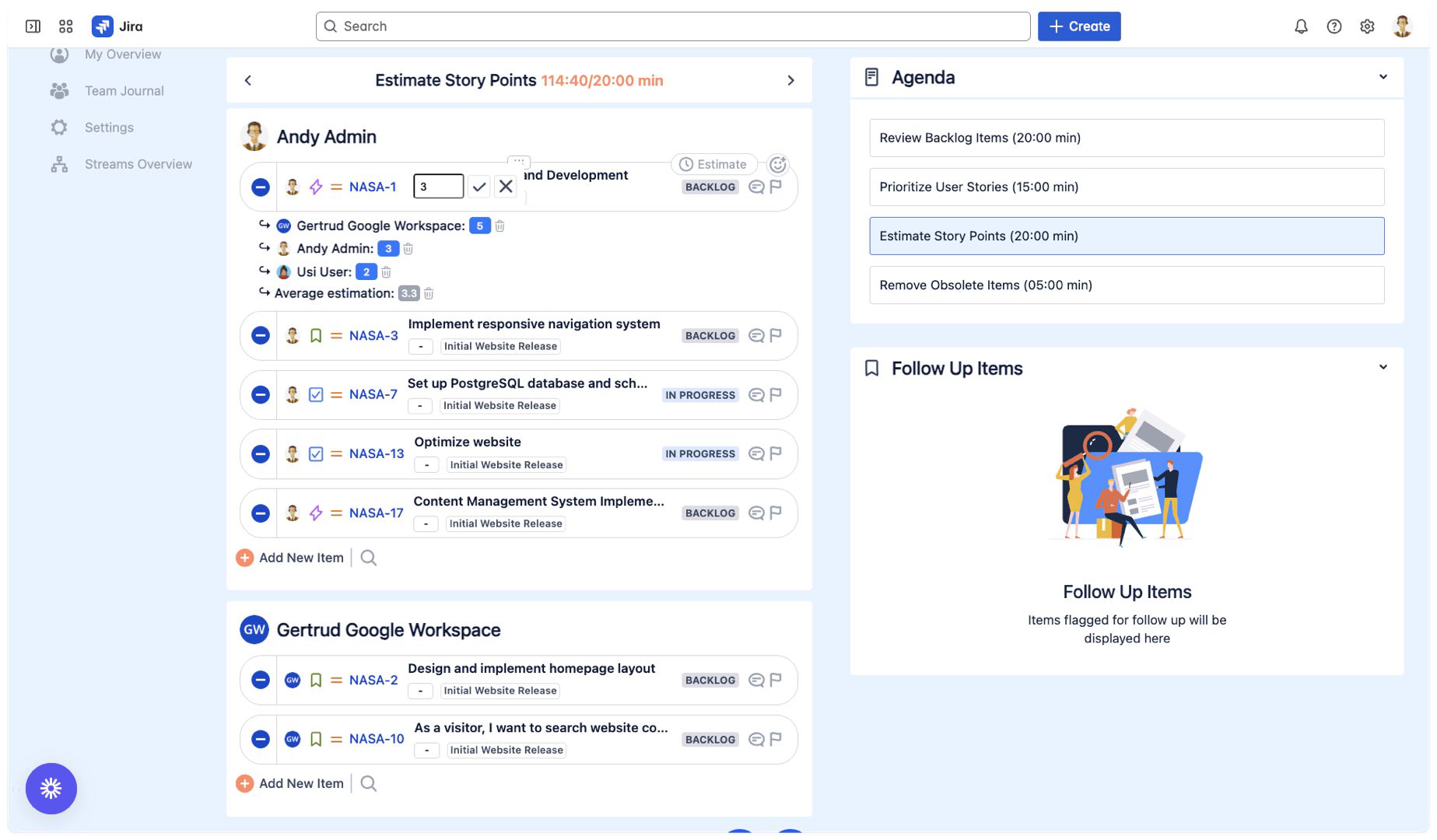Delete Andy Admin's estimation of 3
This screenshot has width=1437, height=840.
pyautogui.click(x=408, y=249)
